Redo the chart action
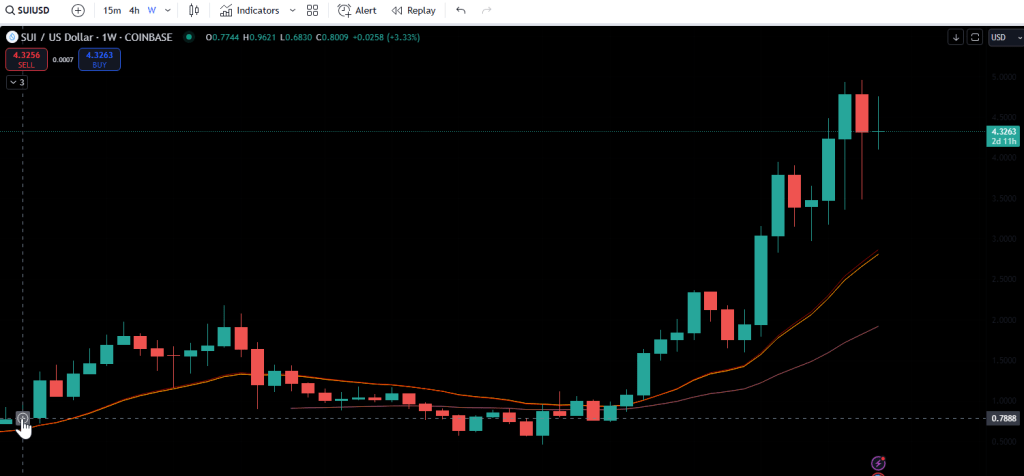Image resolution: width=1024 pixels, height=476 pixels. click(486, 10)
